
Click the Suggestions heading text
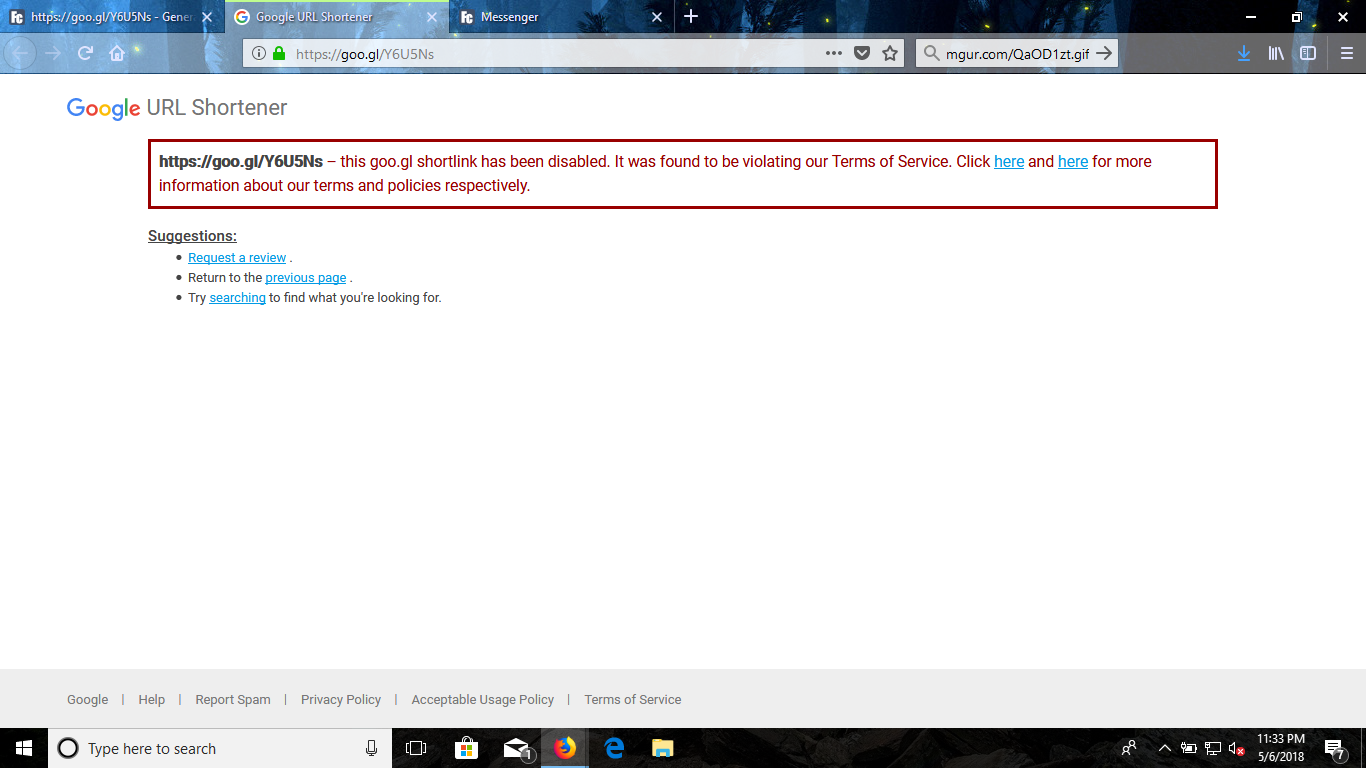pos(192,236)
